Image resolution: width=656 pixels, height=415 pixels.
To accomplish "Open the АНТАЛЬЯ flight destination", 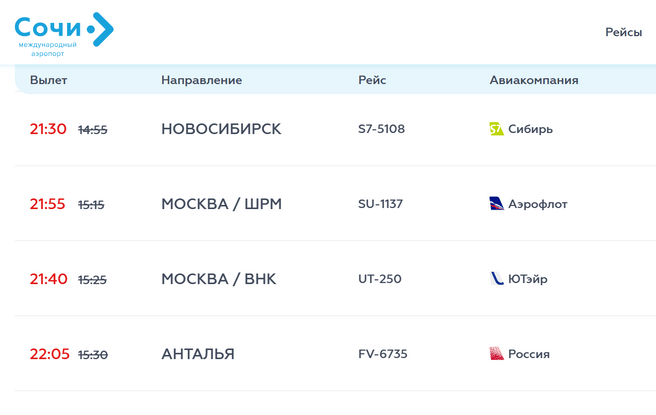I will click(x=198, y=354).
